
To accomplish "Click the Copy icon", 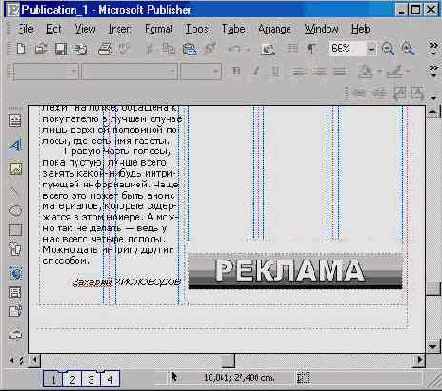I will (x=169, y=49).
